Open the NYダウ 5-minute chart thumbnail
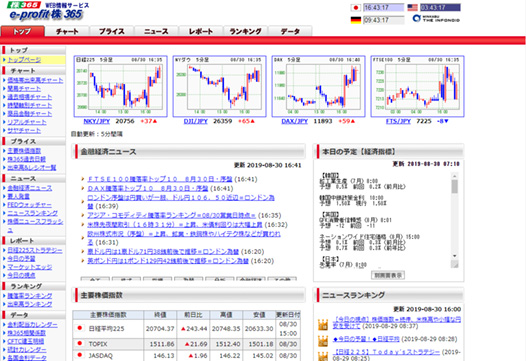Viewport: 526px width, 361px height. point(219,86)
